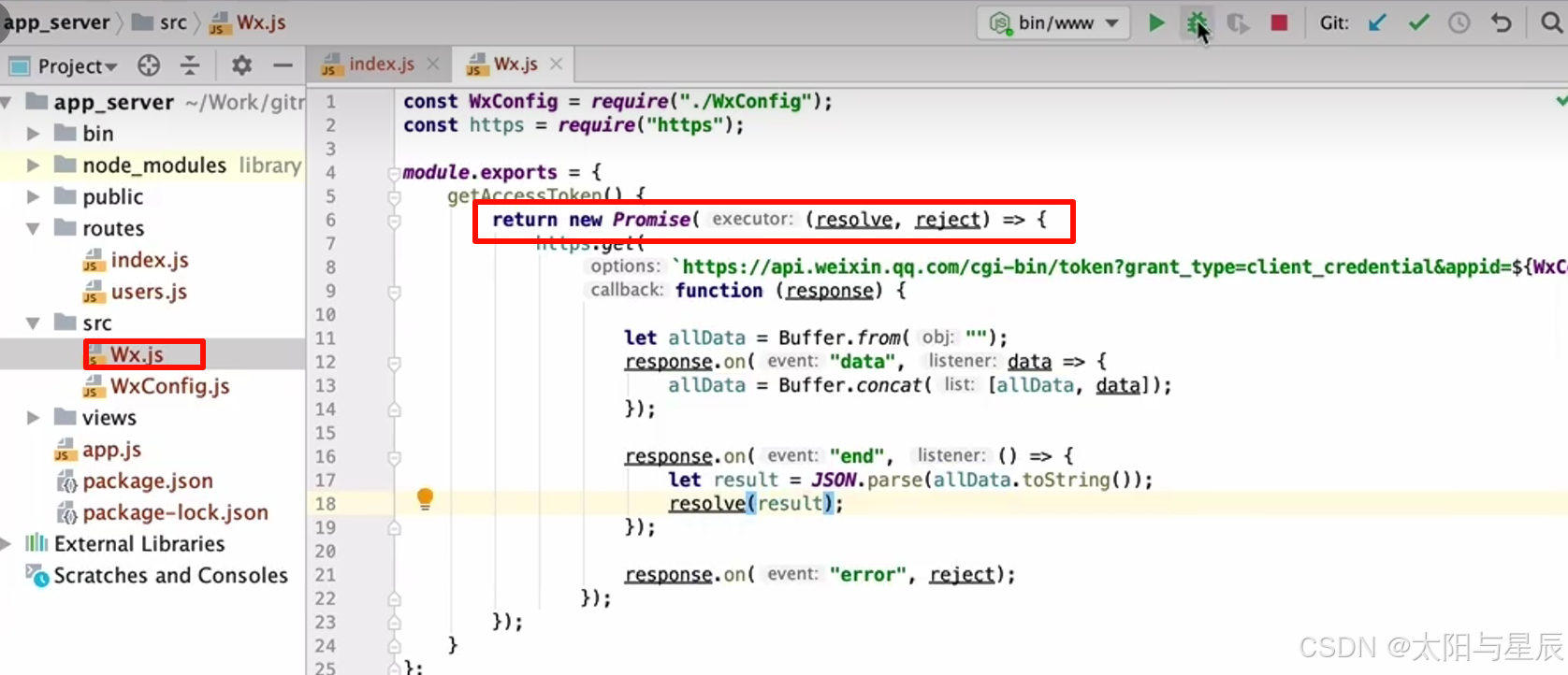Collapse the src folder arrow

tap(34, 323)
